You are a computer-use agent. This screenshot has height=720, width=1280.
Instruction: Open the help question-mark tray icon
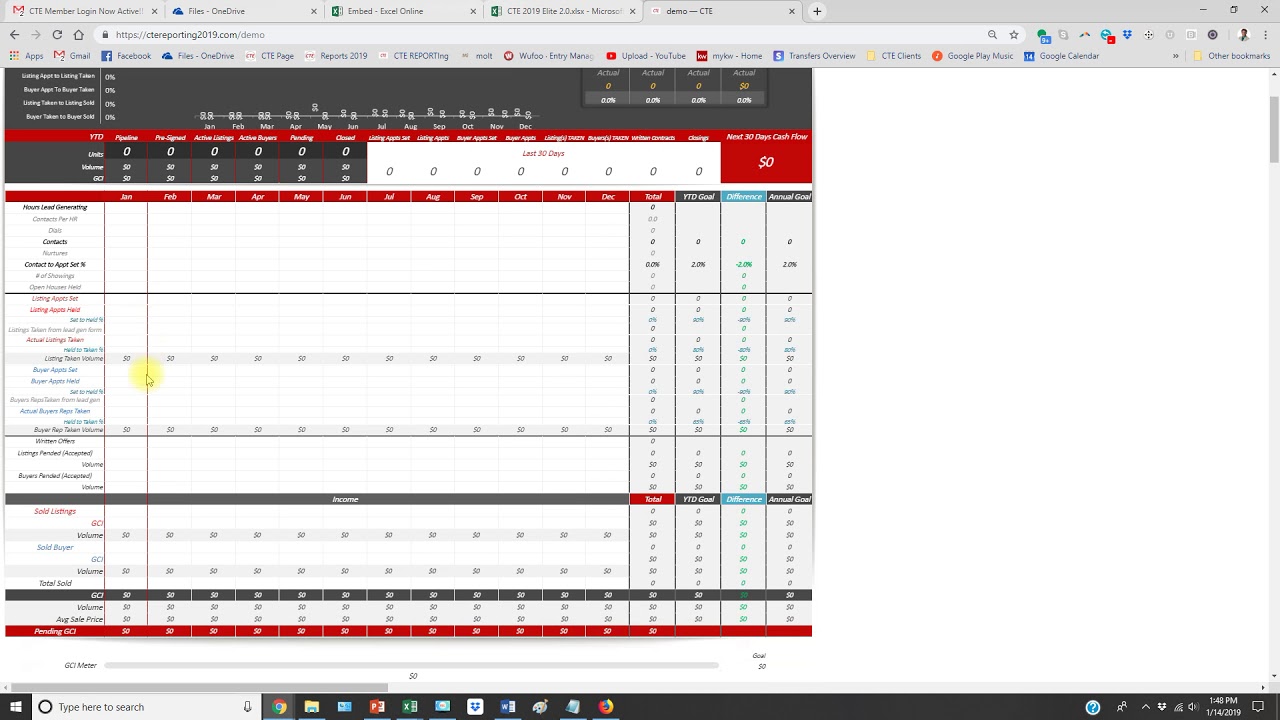click(x=1093, y=707)
